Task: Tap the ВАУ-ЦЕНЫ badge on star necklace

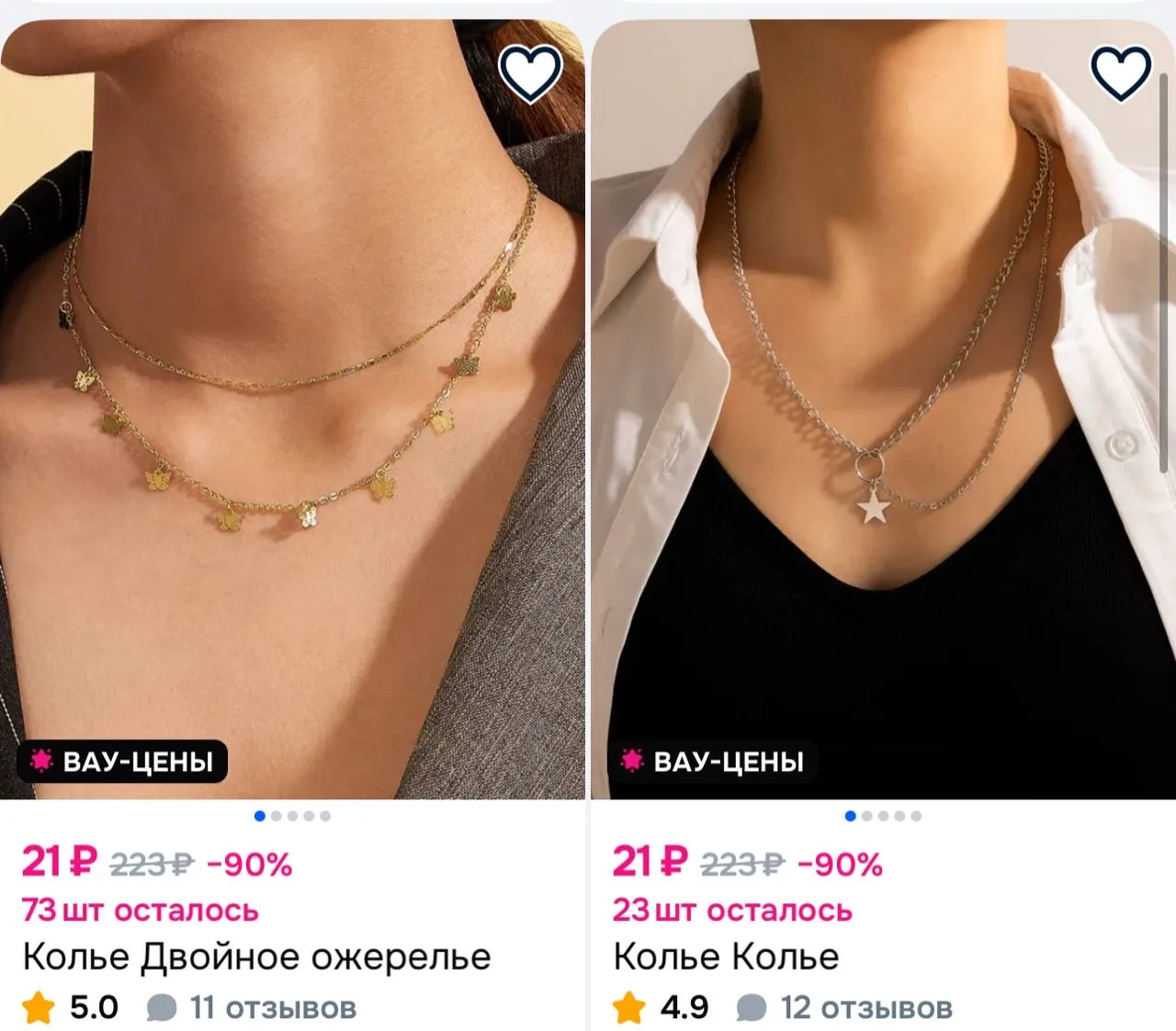Action: click(x=713, y=761)
